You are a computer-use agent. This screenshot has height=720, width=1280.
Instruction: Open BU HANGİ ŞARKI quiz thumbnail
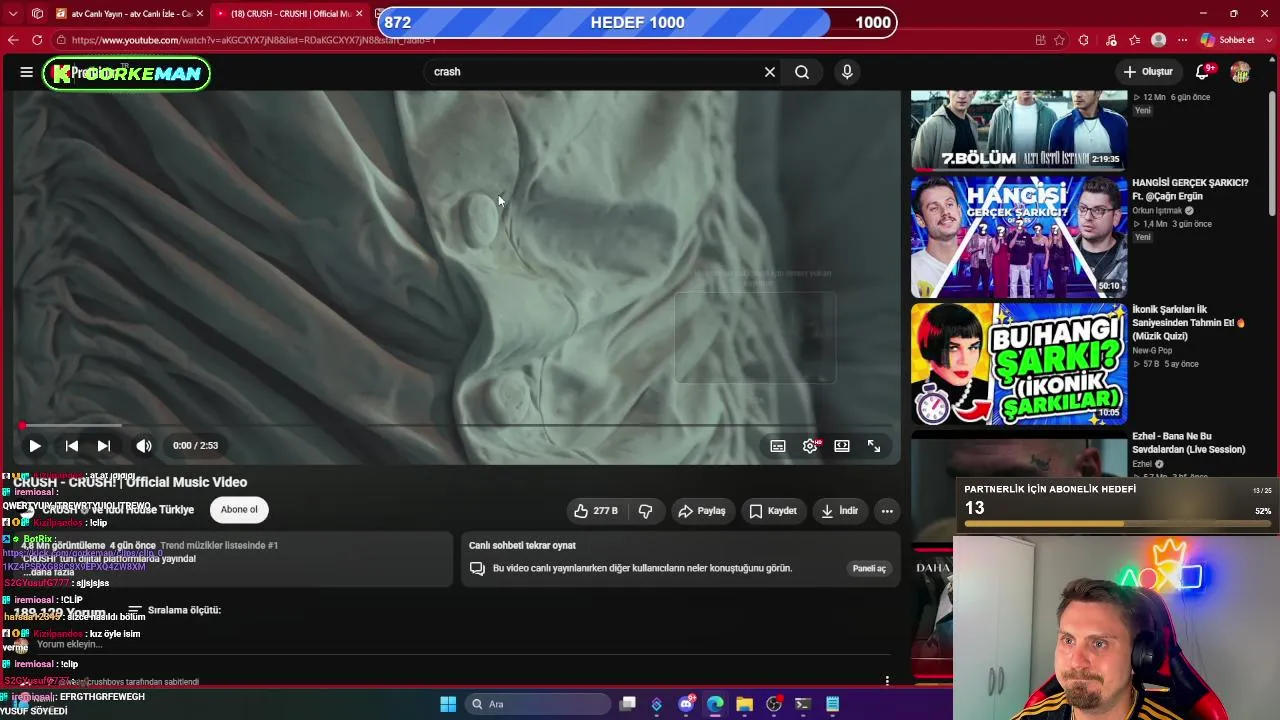point(1019,364)
